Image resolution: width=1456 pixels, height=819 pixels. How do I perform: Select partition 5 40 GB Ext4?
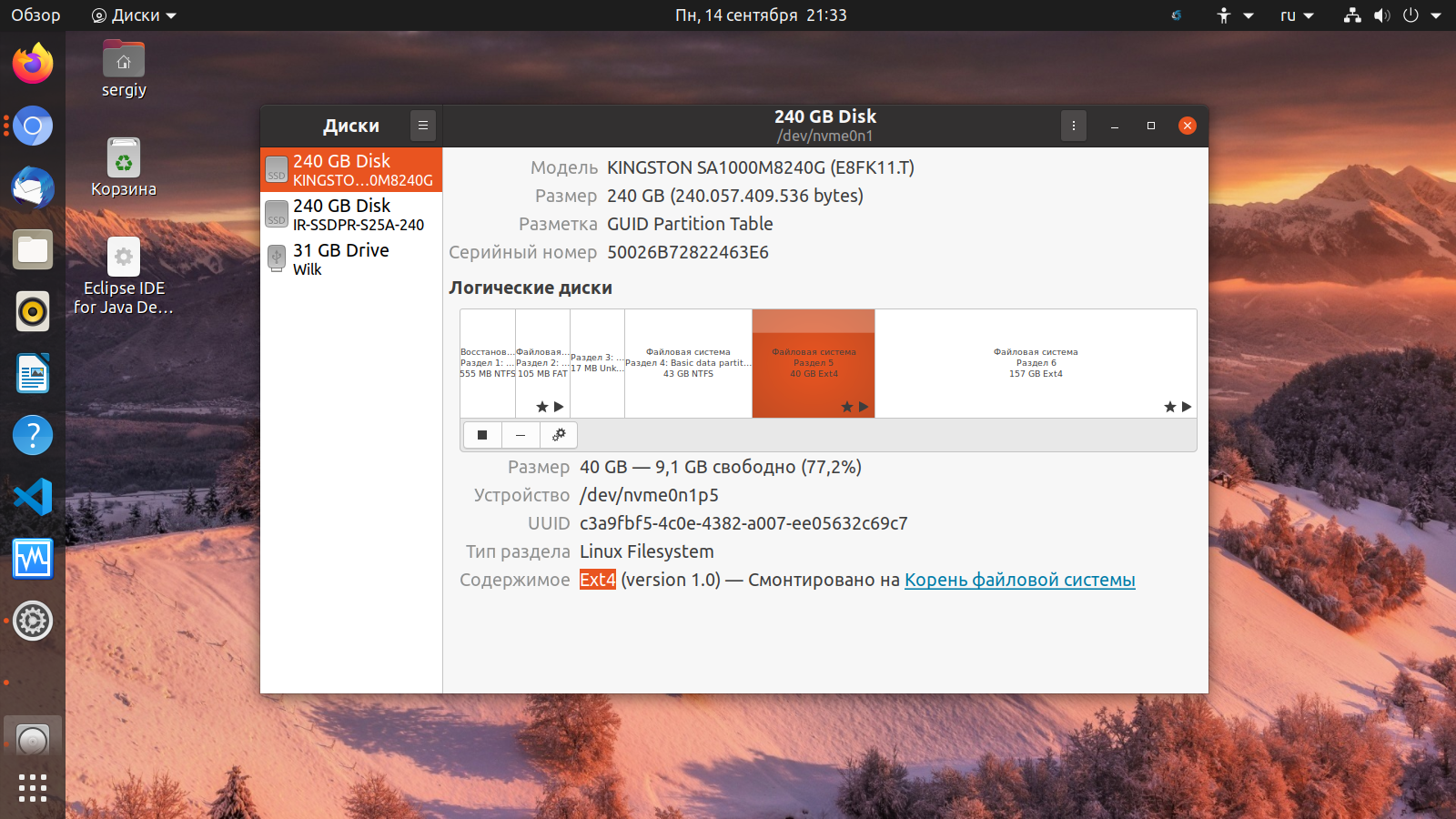tap(814, 363)
